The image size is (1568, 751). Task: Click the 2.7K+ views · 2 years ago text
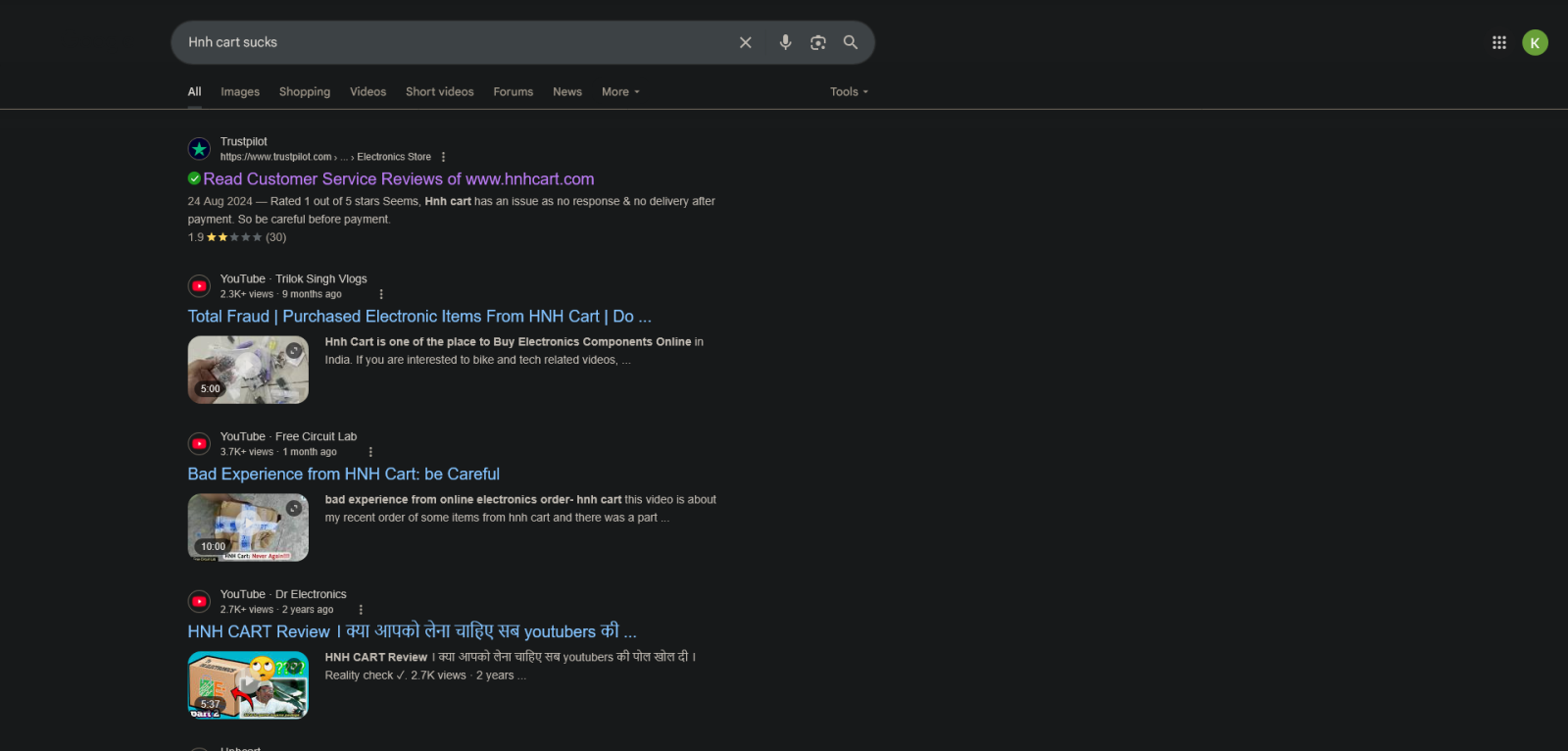coord(276,610)
